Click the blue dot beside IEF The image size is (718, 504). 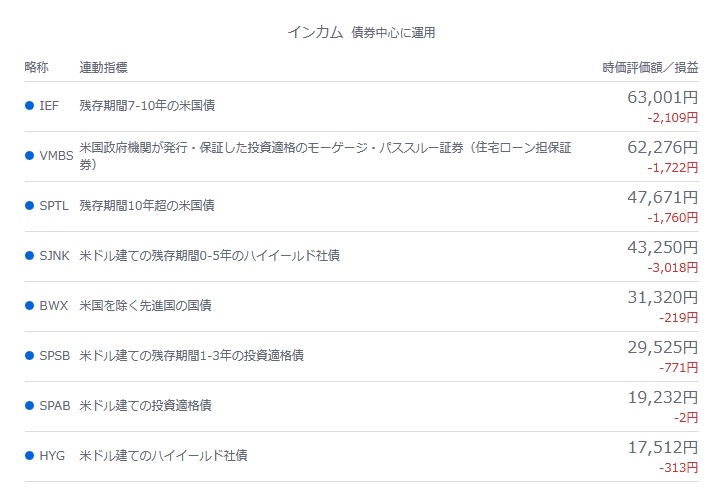tap(30, 106)
